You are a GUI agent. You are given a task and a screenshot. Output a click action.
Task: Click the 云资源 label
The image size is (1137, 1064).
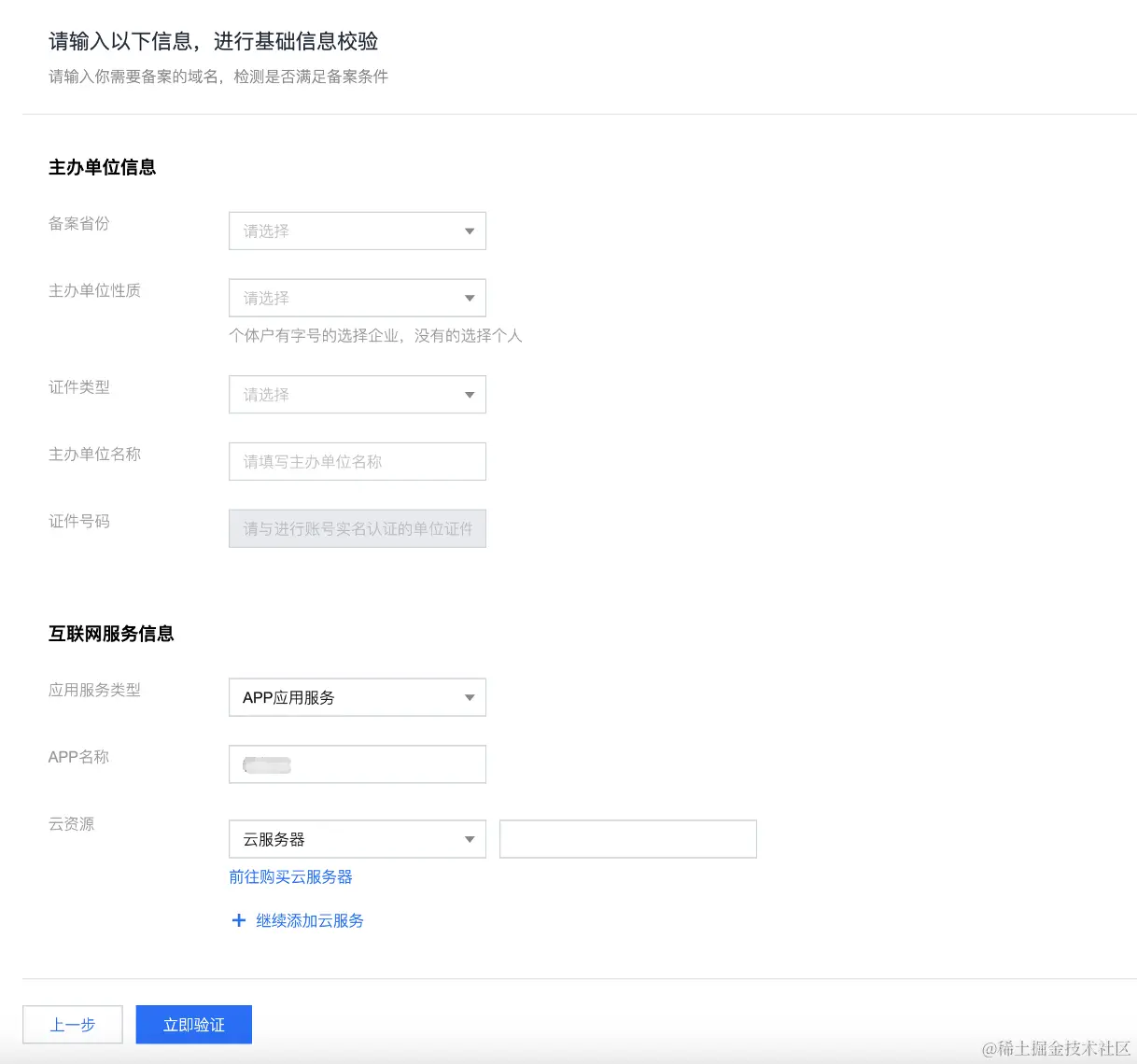(x=72, y=824)
